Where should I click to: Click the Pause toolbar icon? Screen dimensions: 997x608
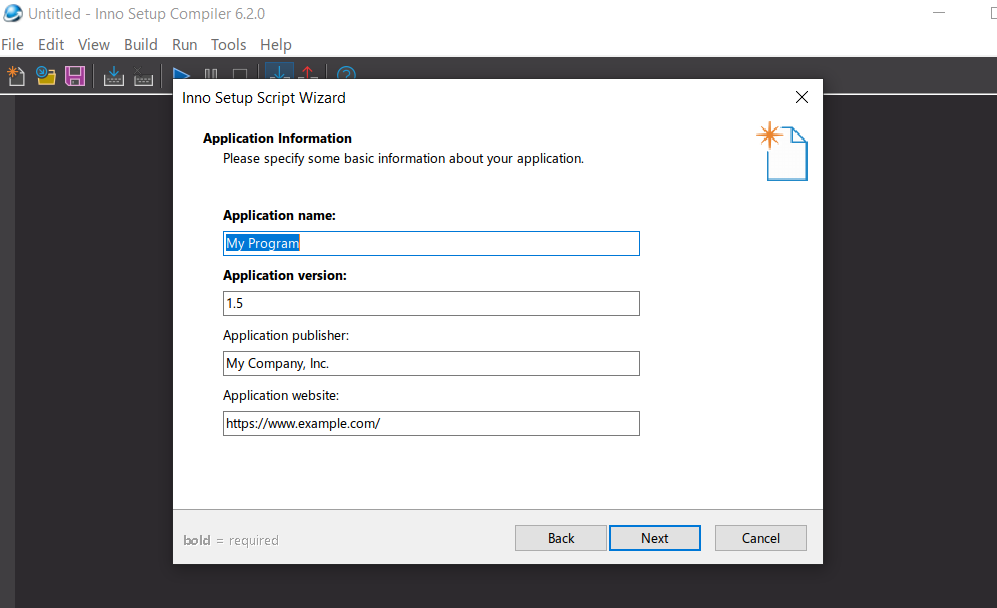pyautogui.click(x=211, y=74)
